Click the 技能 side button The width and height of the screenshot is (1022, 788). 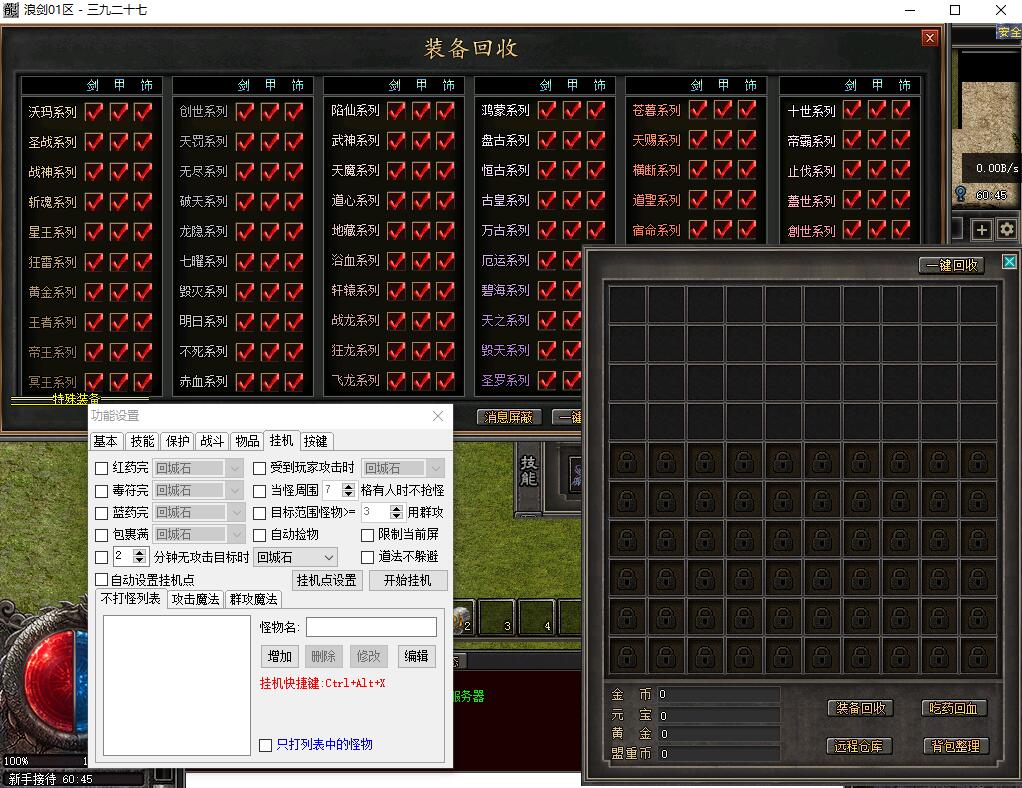[528, 471]
